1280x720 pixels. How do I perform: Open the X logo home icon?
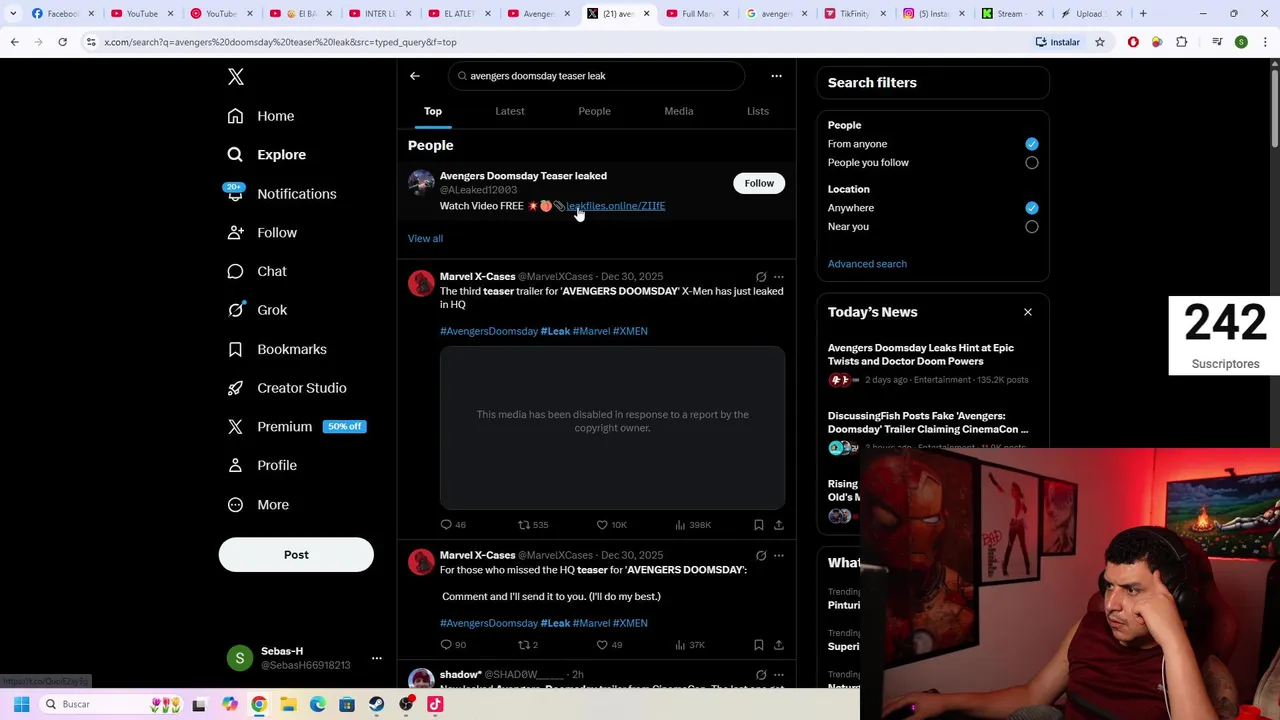pyautogui.click(x=236, y=77)
